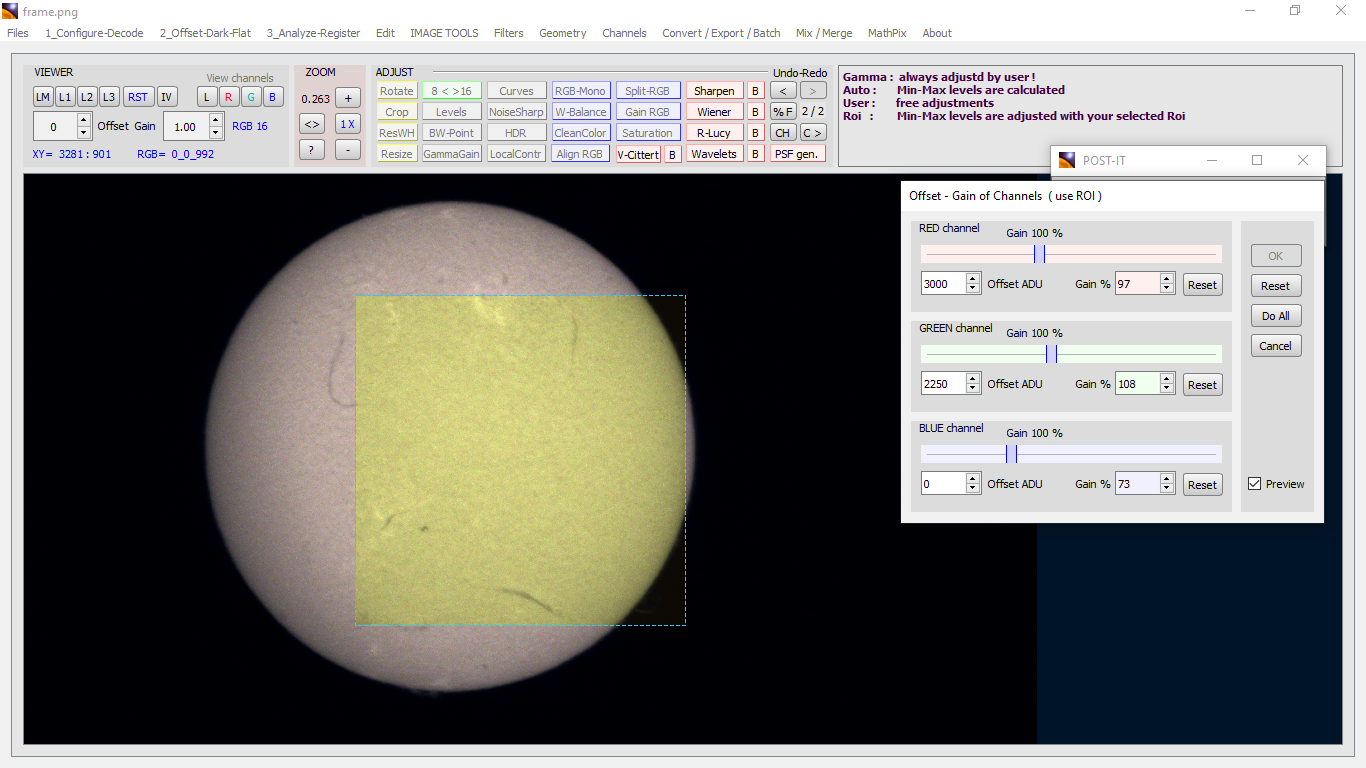This screenshot has height=768, width=1366.
Task: Cancel the Offset-Gain dialog
Action: [x=1276, y=346]
